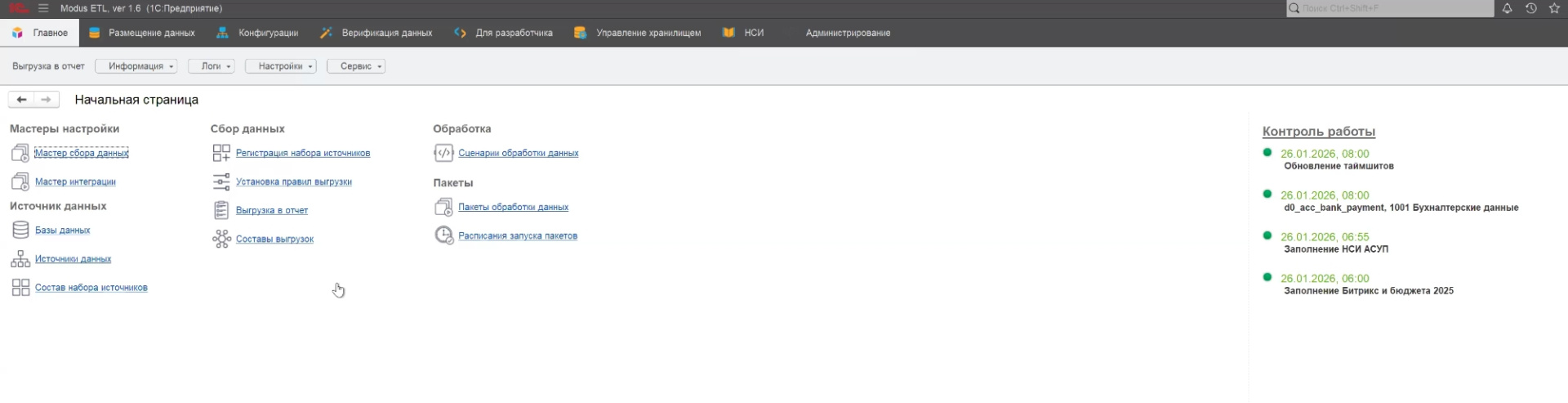This screenshot has width=1568, height=403.
Task: Expand the Логи dropdown
Action: pyautogui.click(x=212, y=66)
